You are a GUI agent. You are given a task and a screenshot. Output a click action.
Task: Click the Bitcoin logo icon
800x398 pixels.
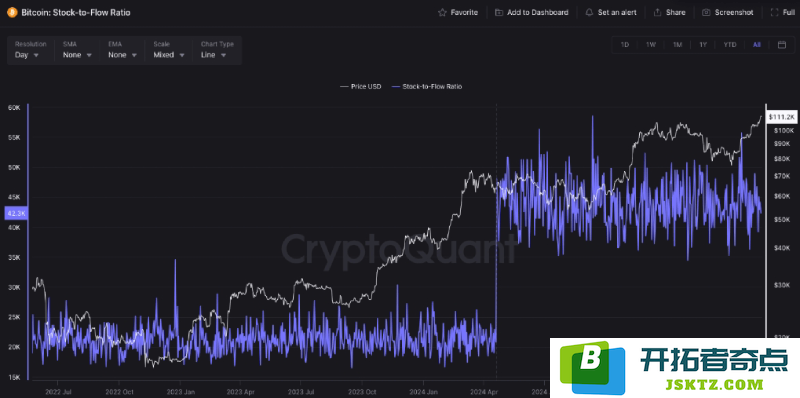point(12,12)
